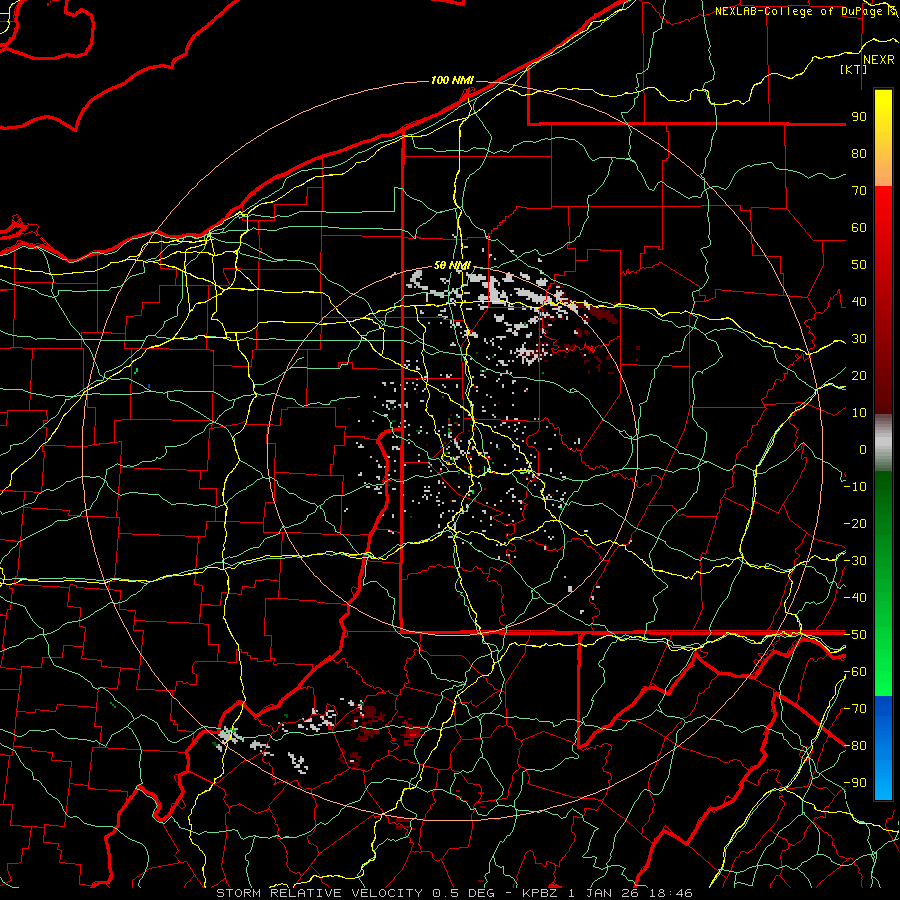
Task: Click the -80 value on the velocity scale
Action: click(x=855, y=746)
